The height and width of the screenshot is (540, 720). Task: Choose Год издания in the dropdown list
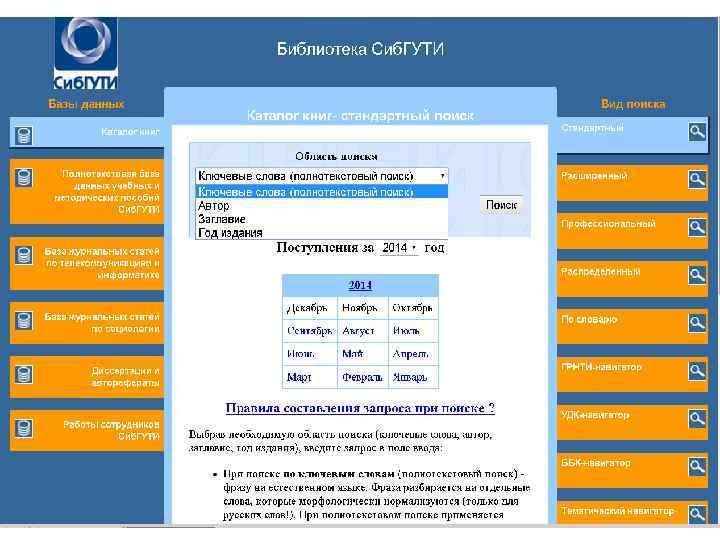pos(321,232)
